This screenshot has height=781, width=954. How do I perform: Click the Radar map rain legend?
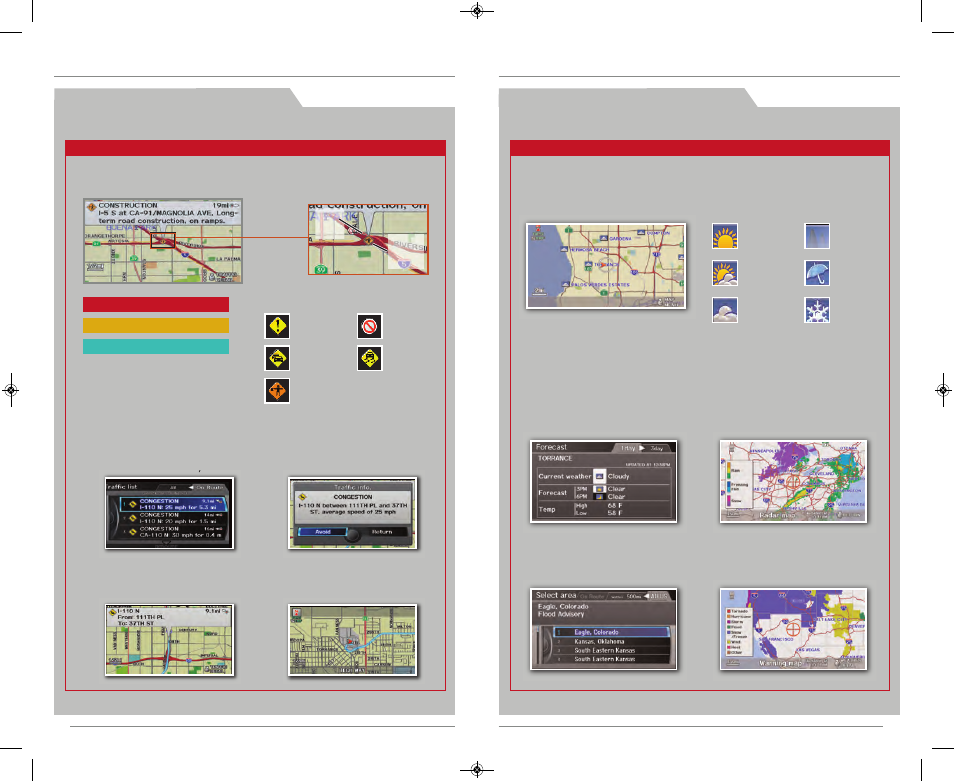tap(737, 484)
